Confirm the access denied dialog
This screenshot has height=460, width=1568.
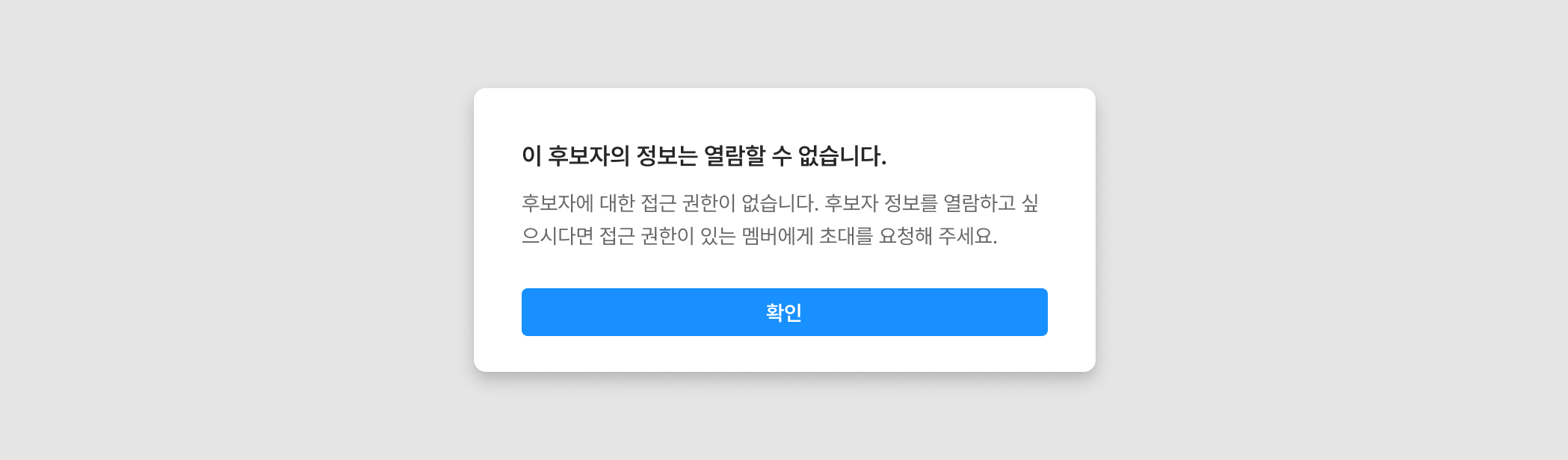(784, 312)
